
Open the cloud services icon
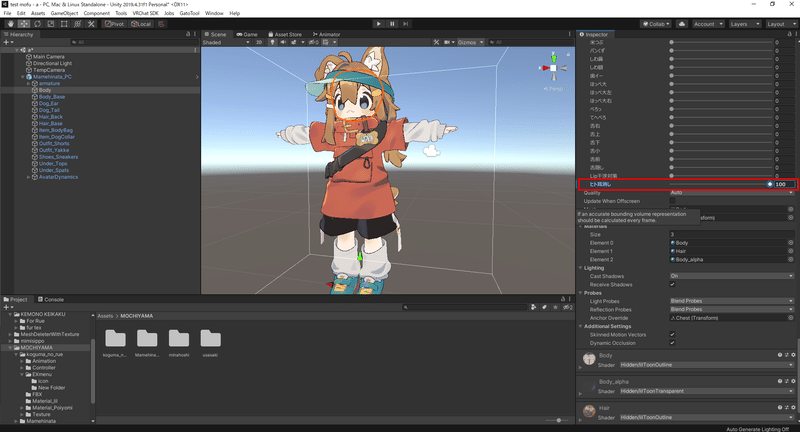(682, 24)
